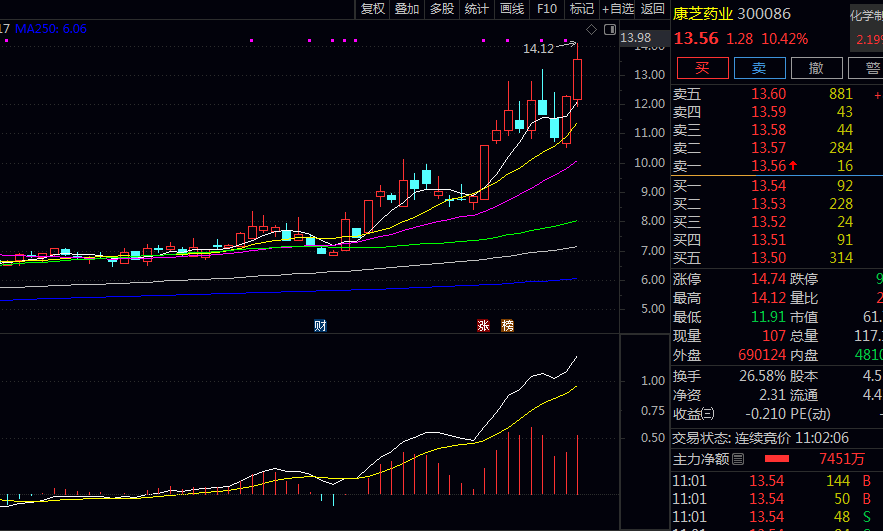This screenshot has width=883, height=531.
Task: Select the 画线 drawing tool
Action: [512, 9]
